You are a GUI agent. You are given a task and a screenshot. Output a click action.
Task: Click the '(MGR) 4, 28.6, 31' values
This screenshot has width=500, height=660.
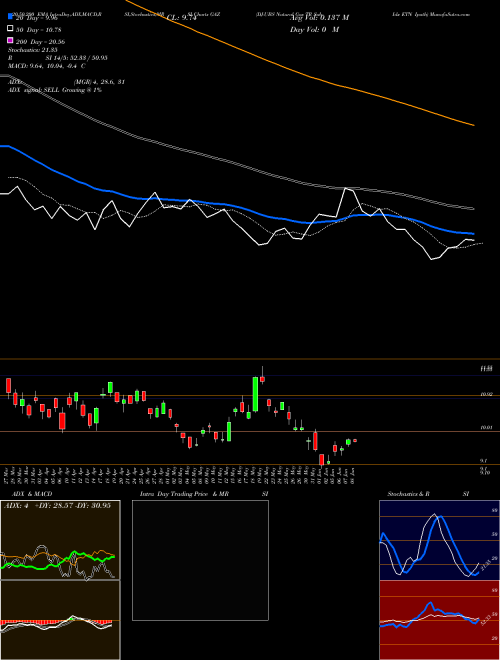[x=99, y=82]
